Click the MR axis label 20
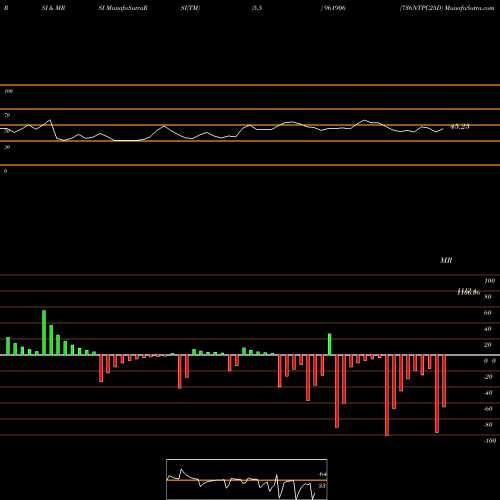This screenshot has width=500, height=500. pyautogui.click(x=488, y=345)
